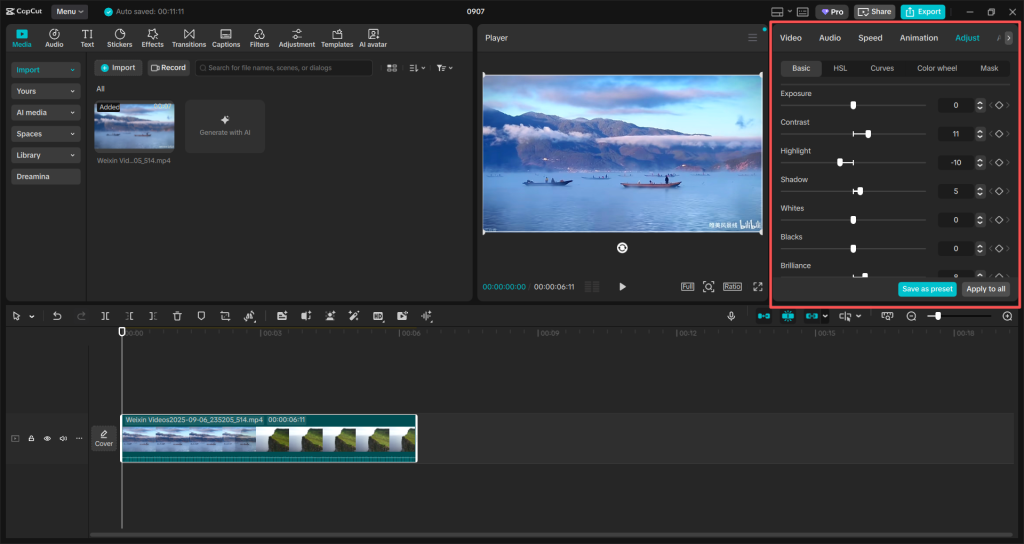Open the player hamburger menu
Viewport: 1024px width, 544px height.
752,38
